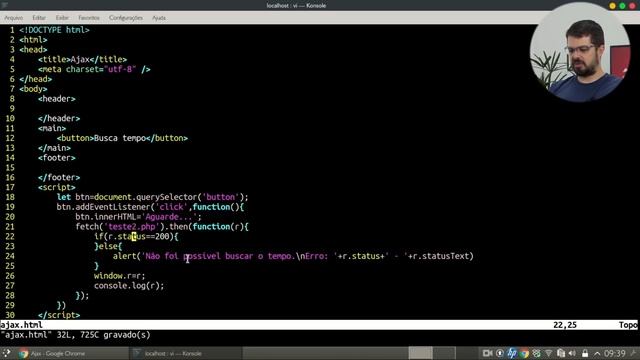Click the 'teste2.php' string in fetch

point(132,227)
